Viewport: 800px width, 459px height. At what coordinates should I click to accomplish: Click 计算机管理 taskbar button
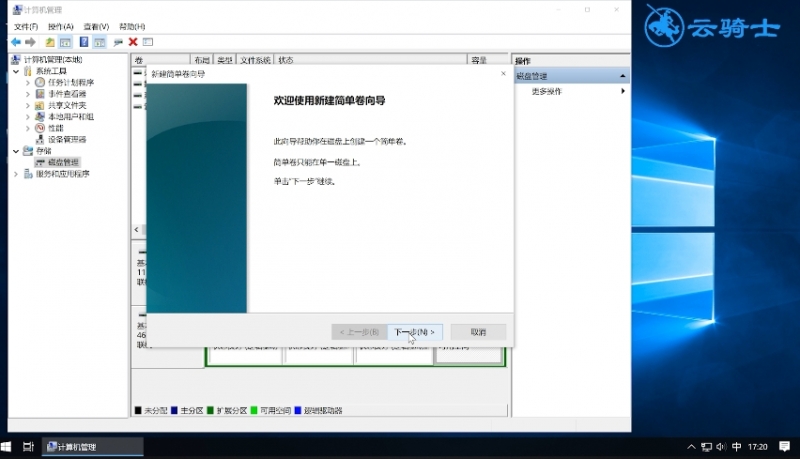click(x=92, y=447)
